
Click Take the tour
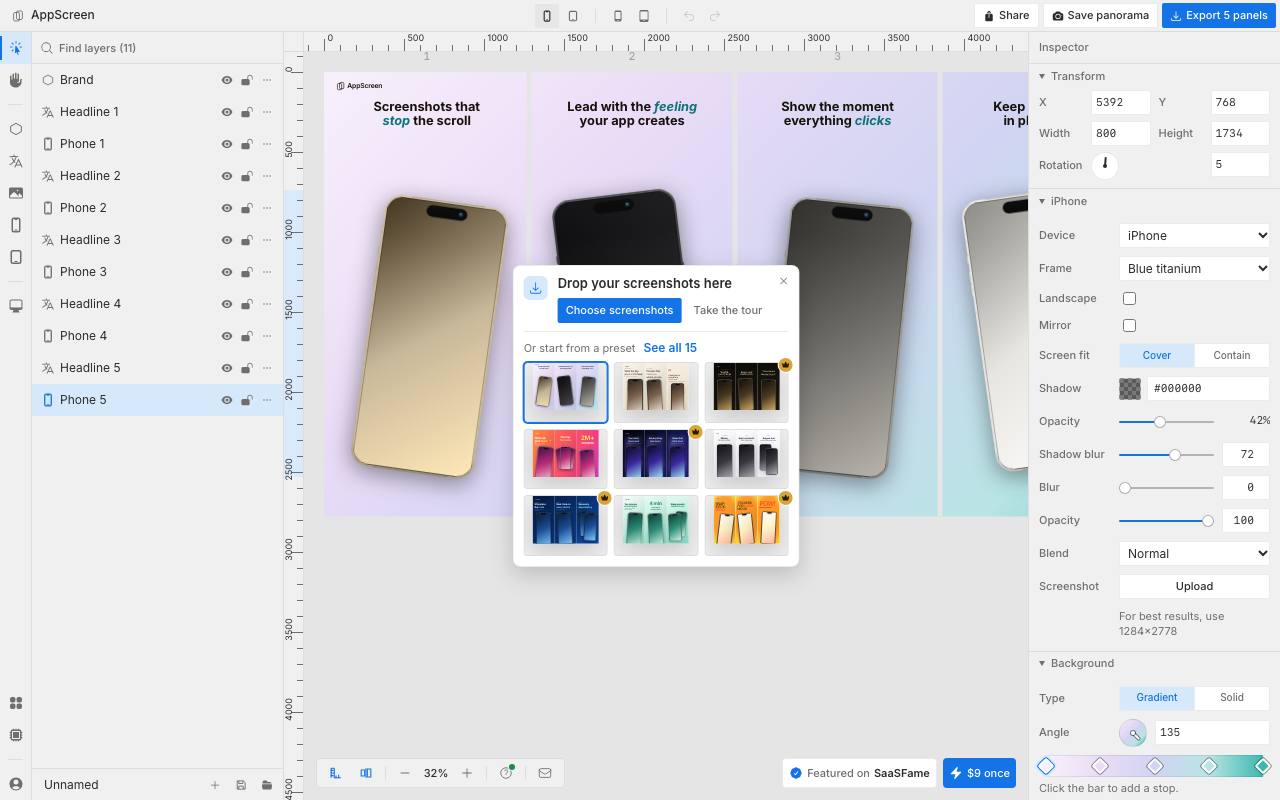click(727, 310)
